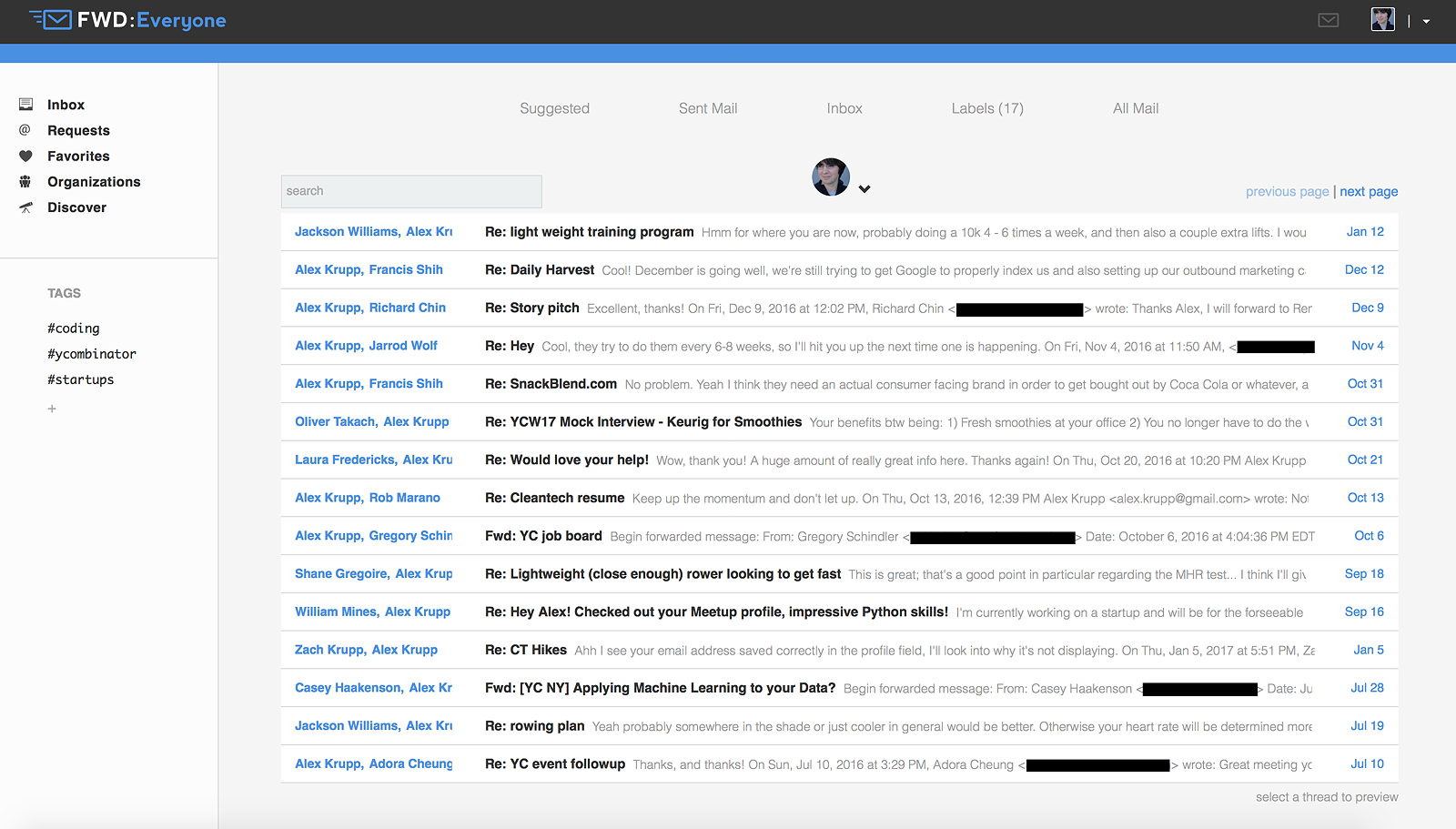Image resolution: width=1456 pixels, height=829 pixels.
Task: Switch to the All Mail tab
Action: click(x=1136, y=108)
